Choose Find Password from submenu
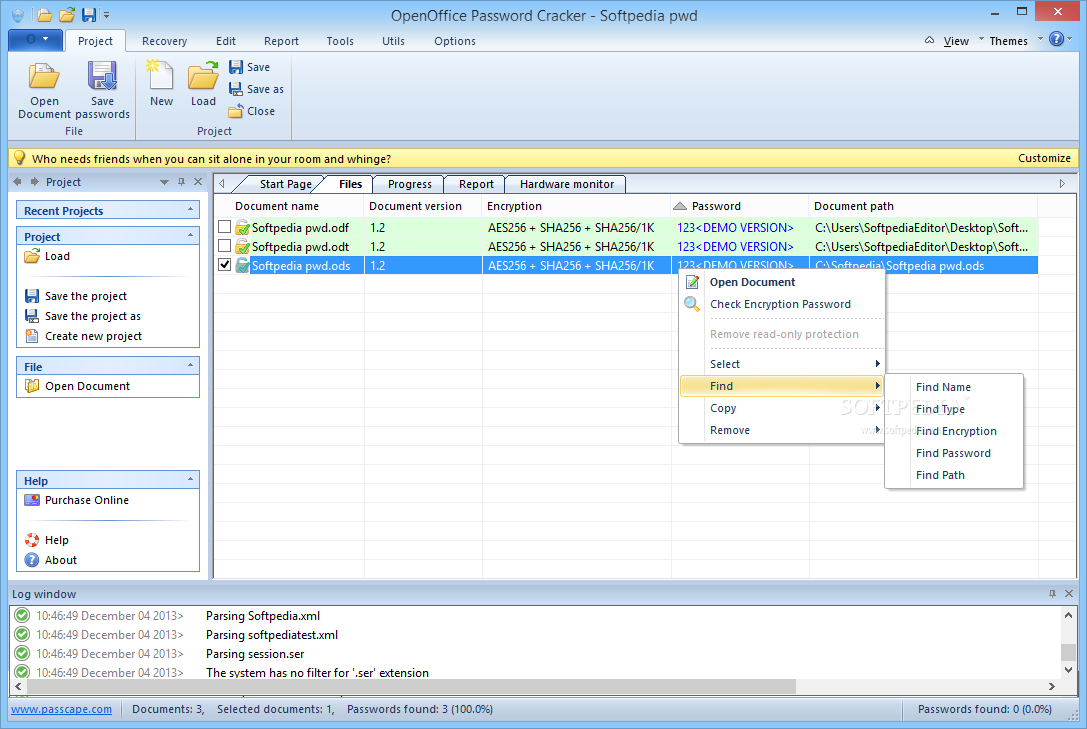The image size is (1087, 729). click(x=953, y=453)
